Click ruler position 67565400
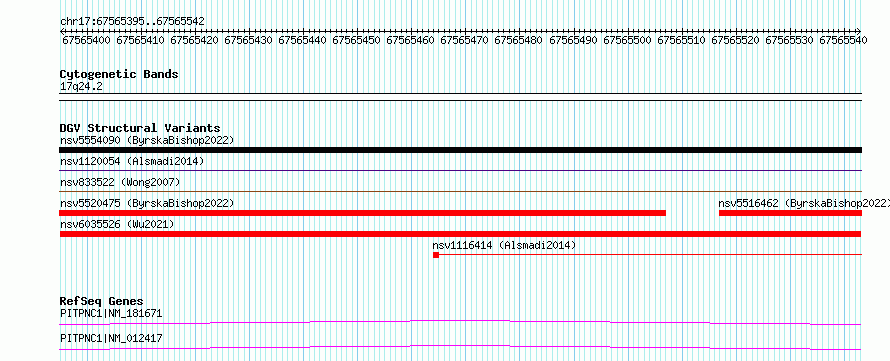 pyautogui.click(x=86, y=40)
